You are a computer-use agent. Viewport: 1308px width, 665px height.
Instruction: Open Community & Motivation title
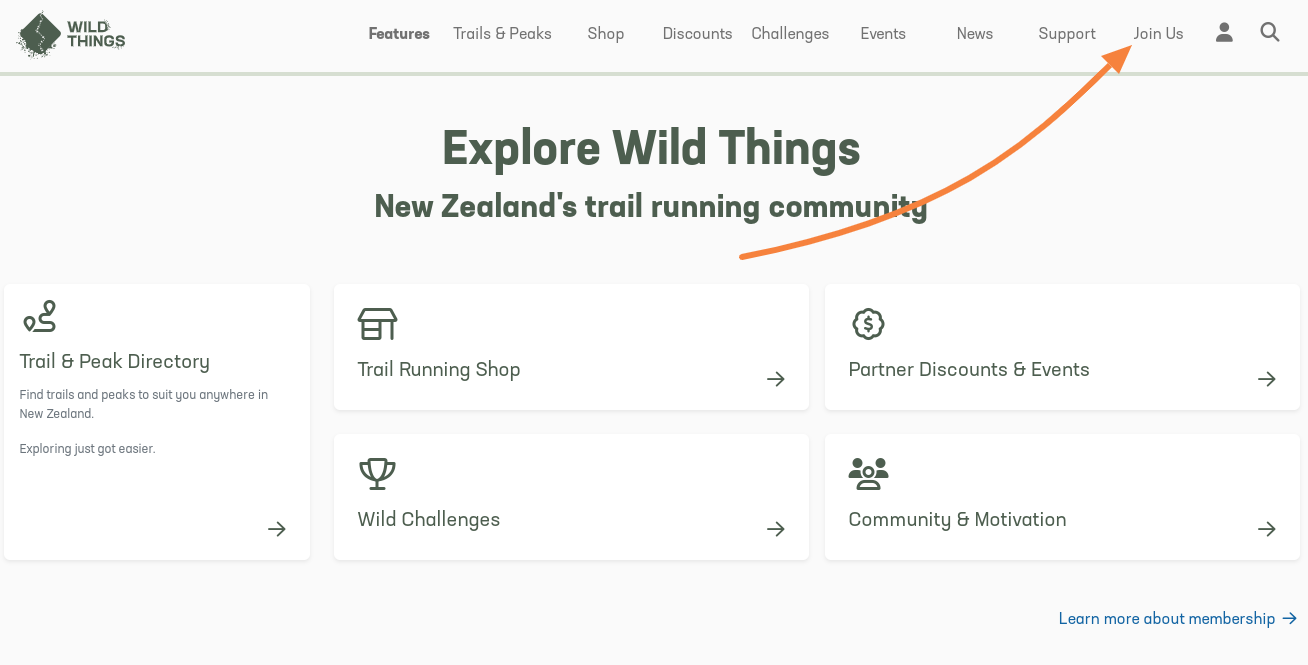(958, 520)
